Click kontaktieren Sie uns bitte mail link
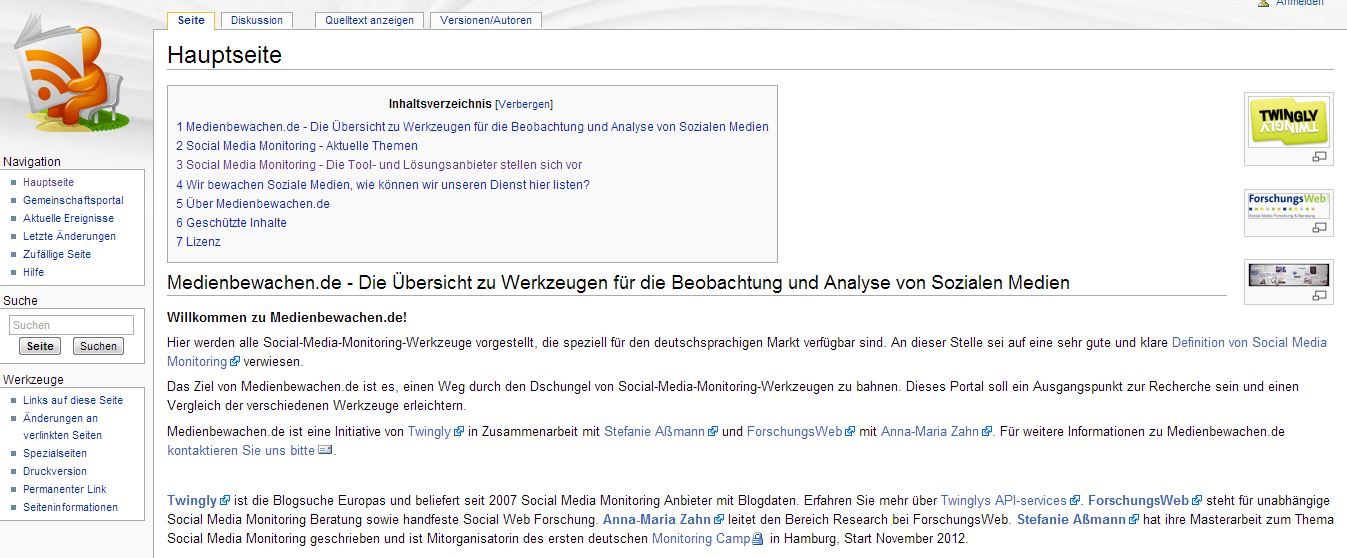The image size is (1347, 558). [x=249, y=451]
